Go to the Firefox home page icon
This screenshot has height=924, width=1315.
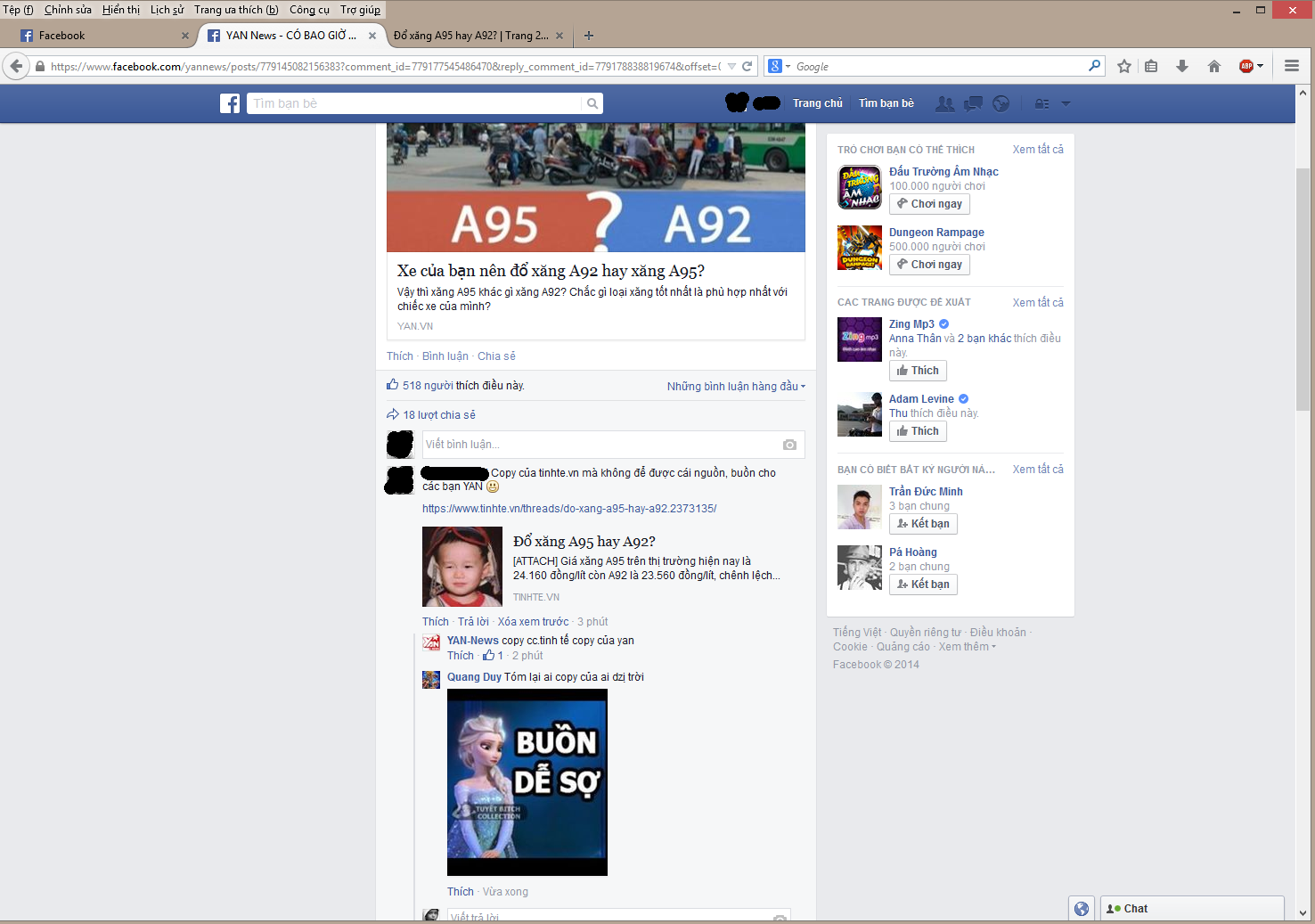[1213, 66]
